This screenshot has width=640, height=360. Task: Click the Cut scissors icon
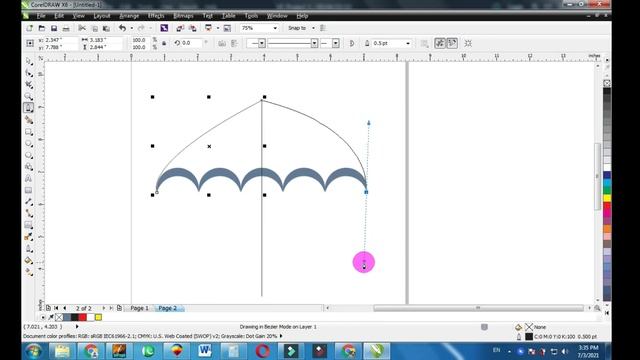click(82, 28)
